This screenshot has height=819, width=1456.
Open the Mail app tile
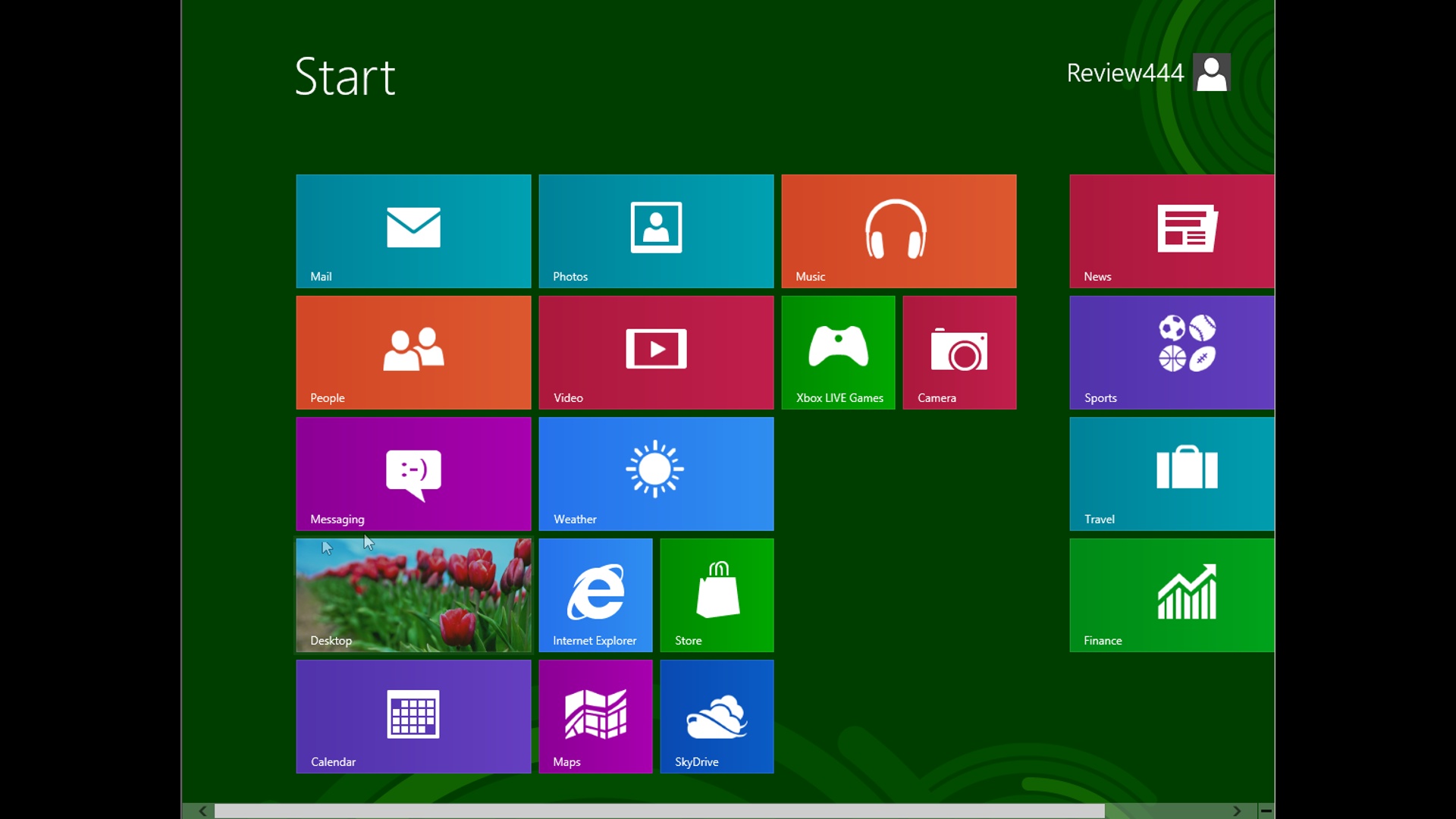click(x=413, y=230)
